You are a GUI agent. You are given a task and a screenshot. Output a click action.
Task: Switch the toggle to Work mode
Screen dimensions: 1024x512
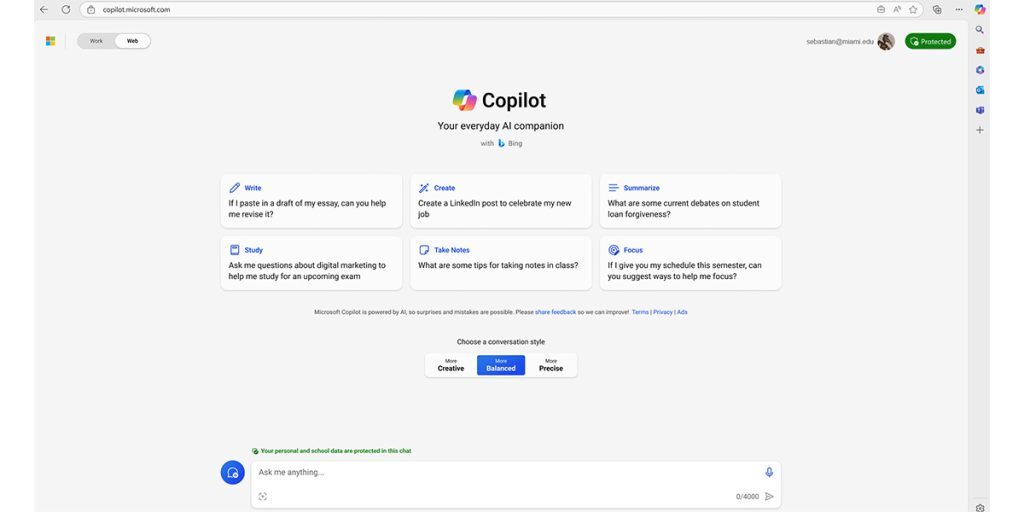pos(97,41)
